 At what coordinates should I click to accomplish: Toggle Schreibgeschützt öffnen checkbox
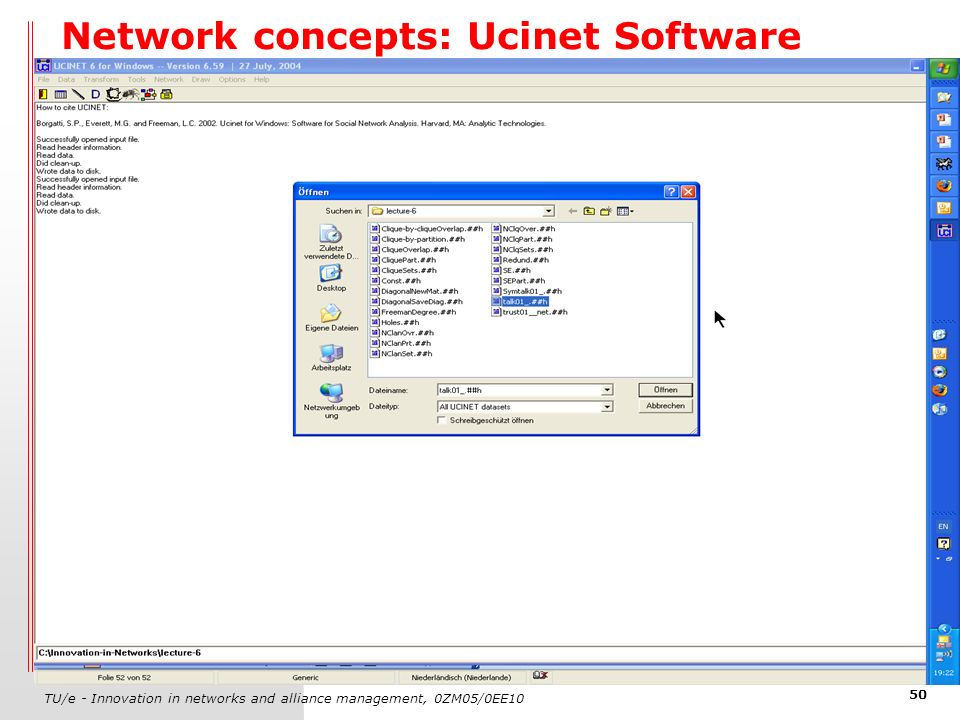[x=441, y=421]
